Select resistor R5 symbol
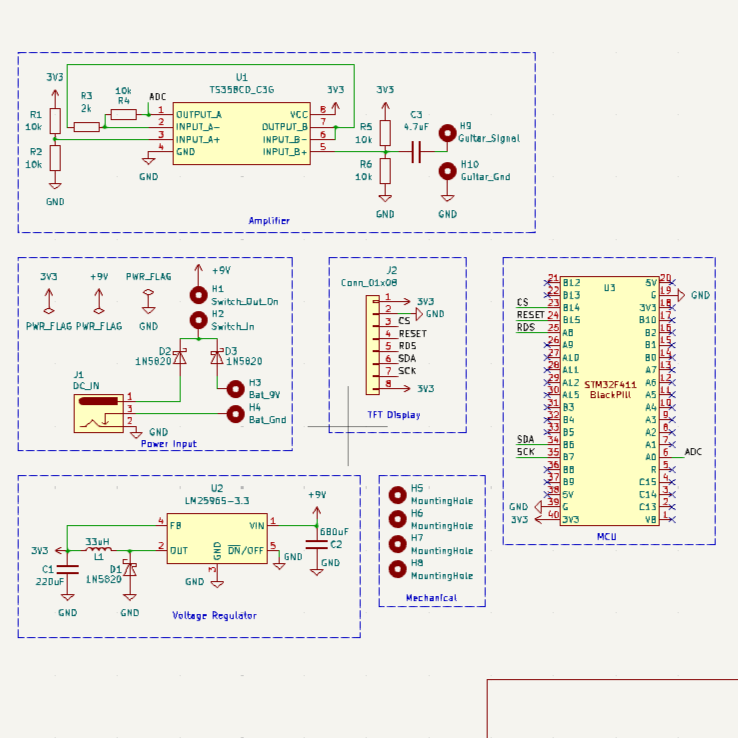This screenshot has height=738, width=738. coord(385,133)
